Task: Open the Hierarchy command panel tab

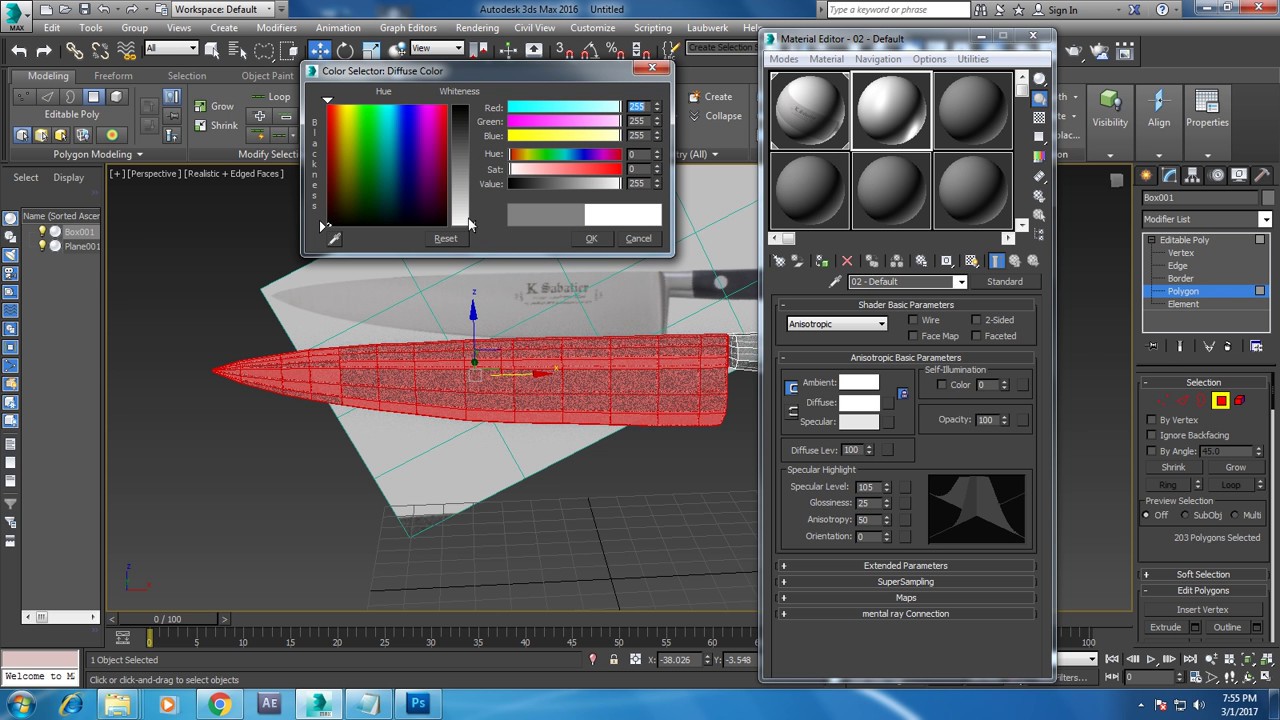Action: click(x=1194, y=175)
